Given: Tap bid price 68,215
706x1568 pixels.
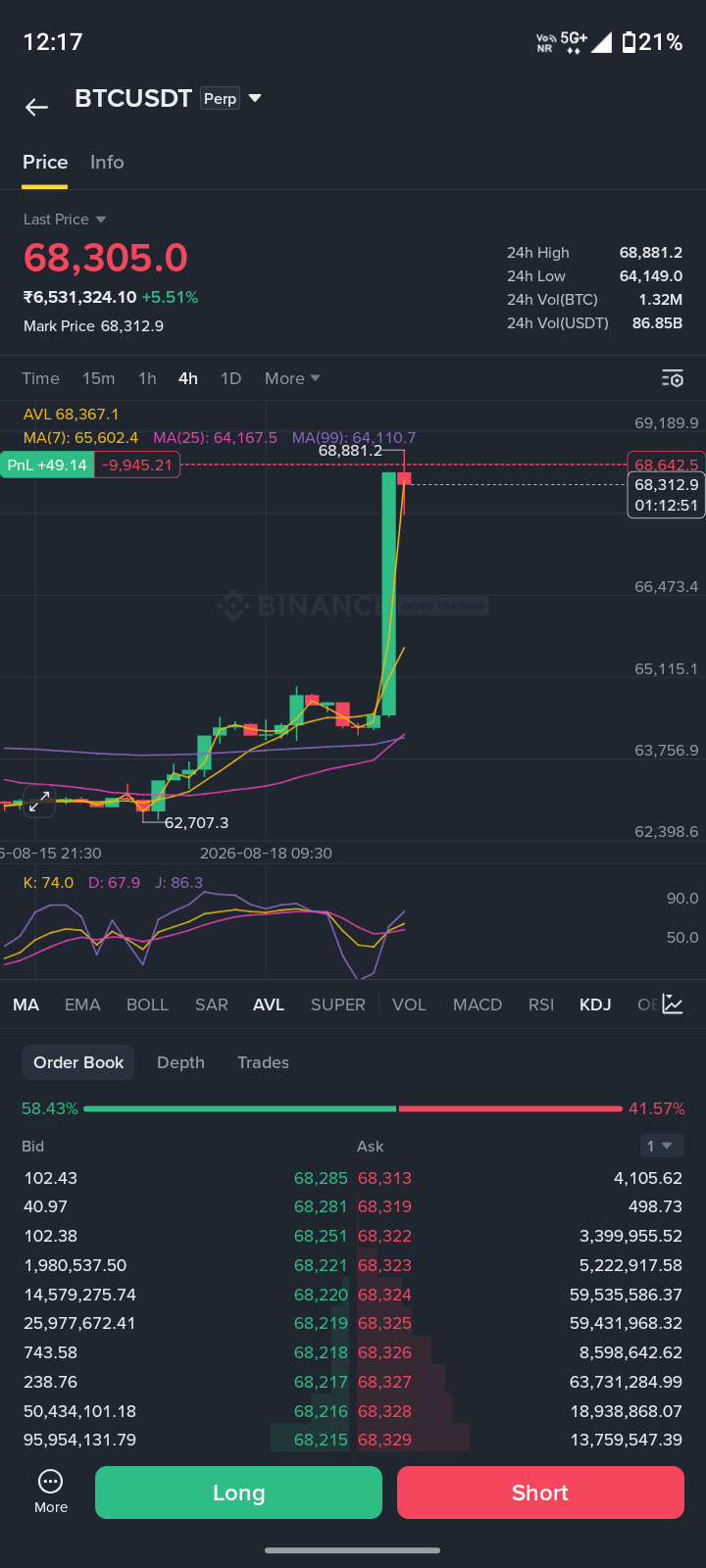Looking at the screenshot, I should [321, 1440].
